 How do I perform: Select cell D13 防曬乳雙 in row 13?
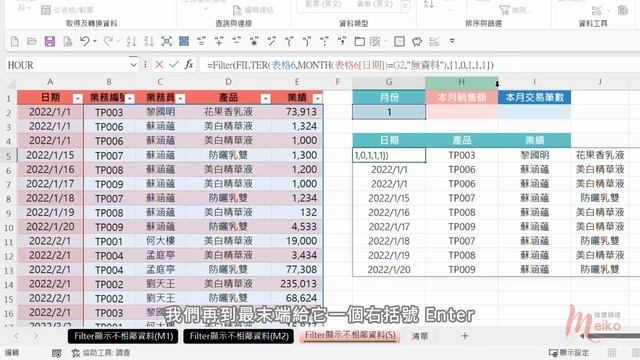click(x=228, y=269)
